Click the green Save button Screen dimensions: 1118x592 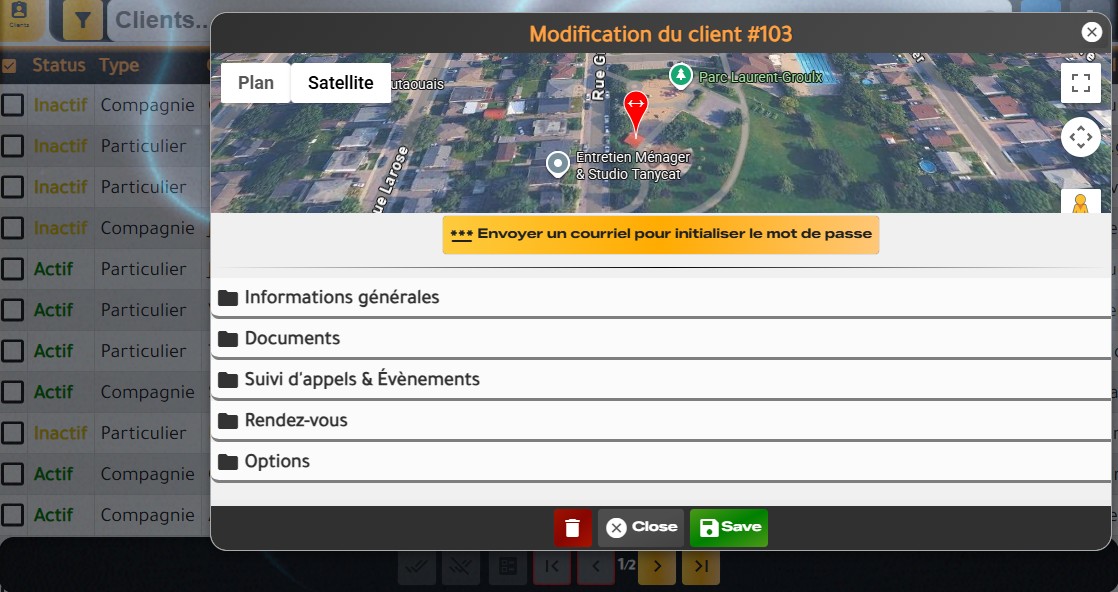(x=729, y=528)
